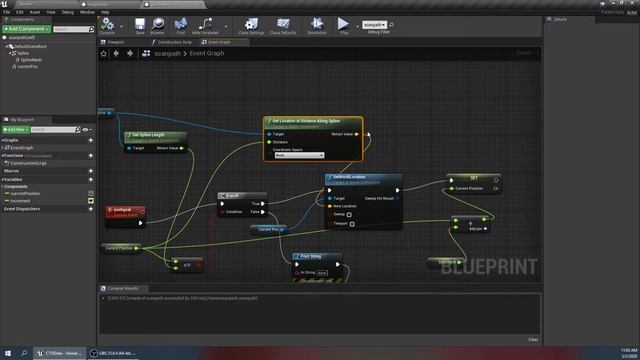
Task: Open the My Blueprint view options eye
Action: 85,130
